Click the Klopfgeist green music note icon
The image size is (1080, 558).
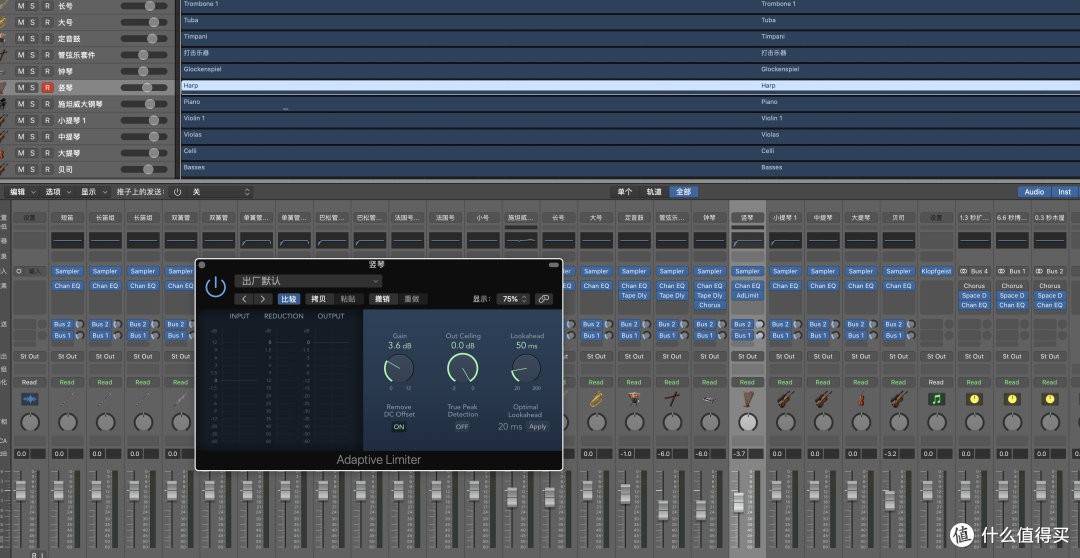click(x=936, y=399)
